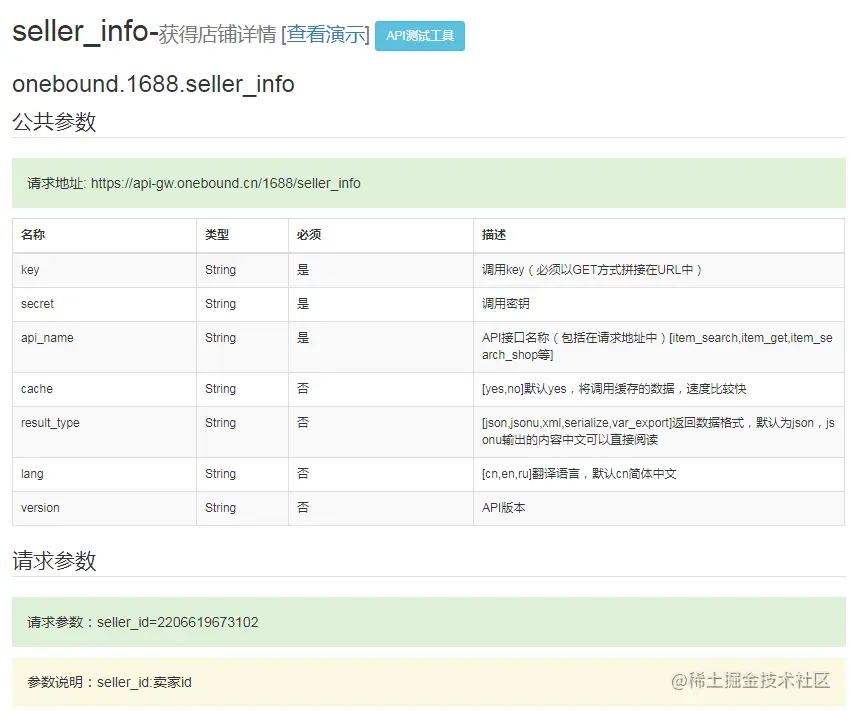Click the api_name description mentioning item_search
Screen dimensions: 851x711
pos(659,346)
